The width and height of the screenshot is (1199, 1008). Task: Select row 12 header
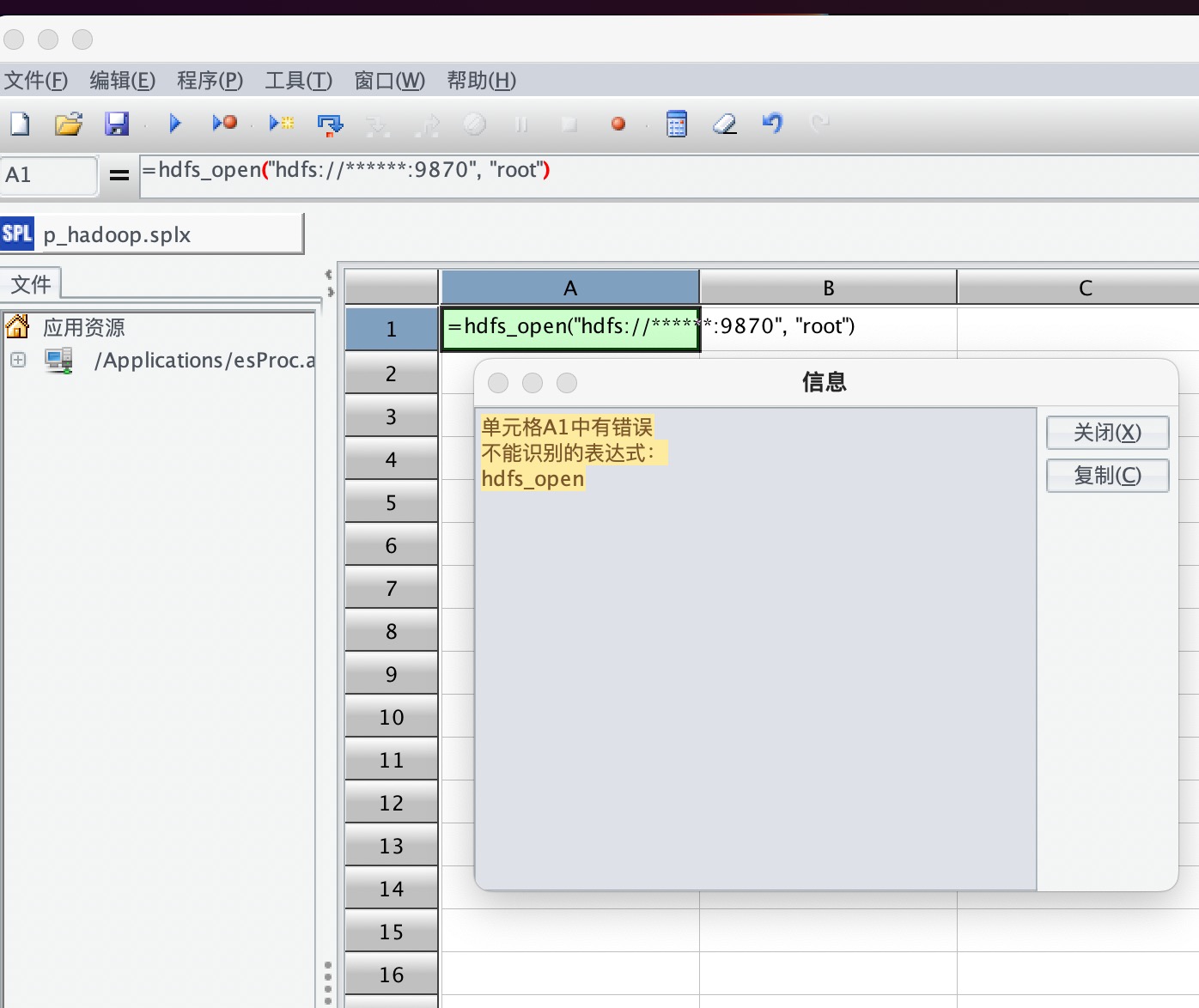[x=392, y=802]
